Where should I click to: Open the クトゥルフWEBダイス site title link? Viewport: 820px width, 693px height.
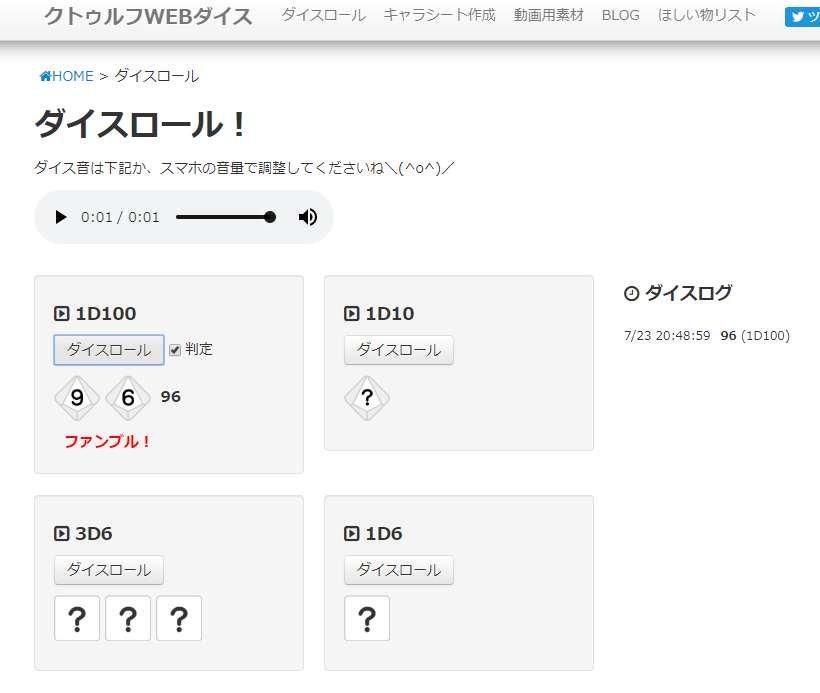click(x=148, y=16)
